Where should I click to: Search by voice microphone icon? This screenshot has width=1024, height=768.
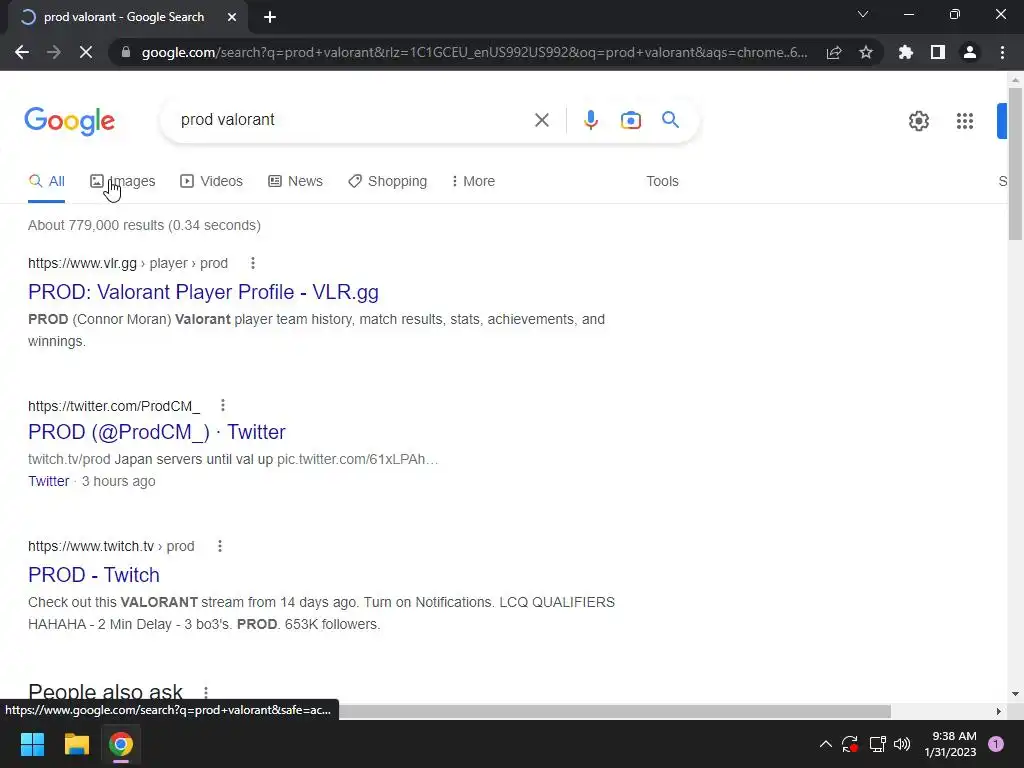[590, 120]
